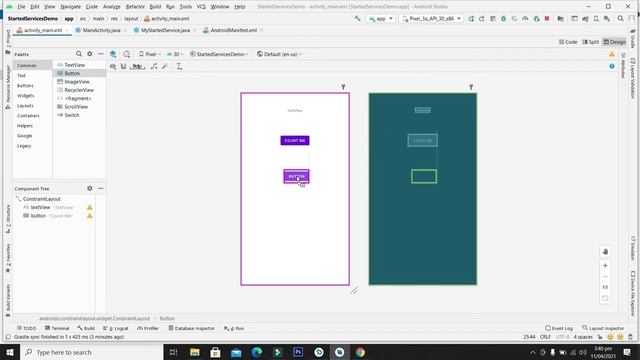The height and width of the screenshot is (360, 640).
Task: Select textView in Component Tree
Action: [x=40, y=207]
